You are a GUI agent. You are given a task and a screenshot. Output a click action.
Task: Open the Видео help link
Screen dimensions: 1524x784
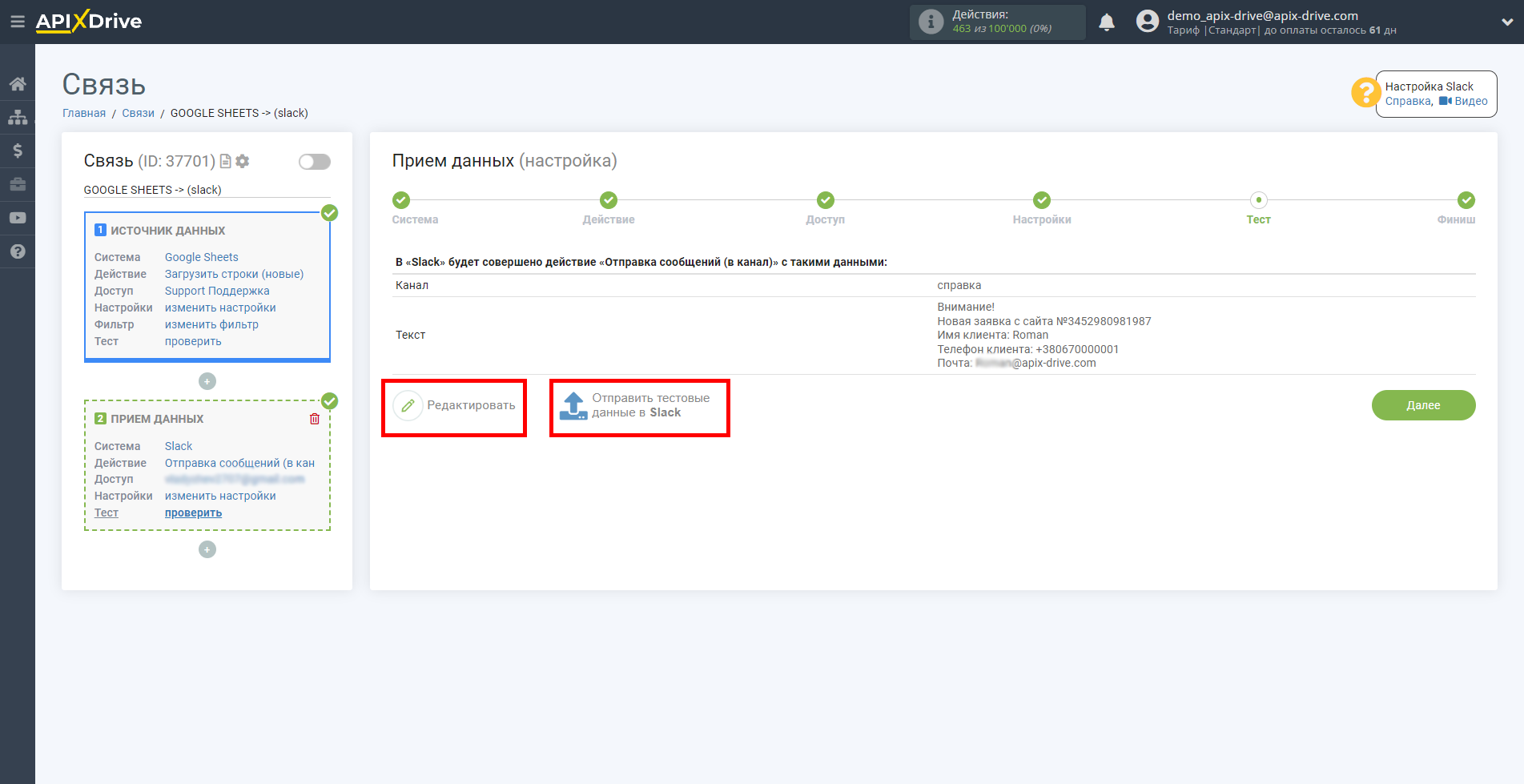(1464, 101)
